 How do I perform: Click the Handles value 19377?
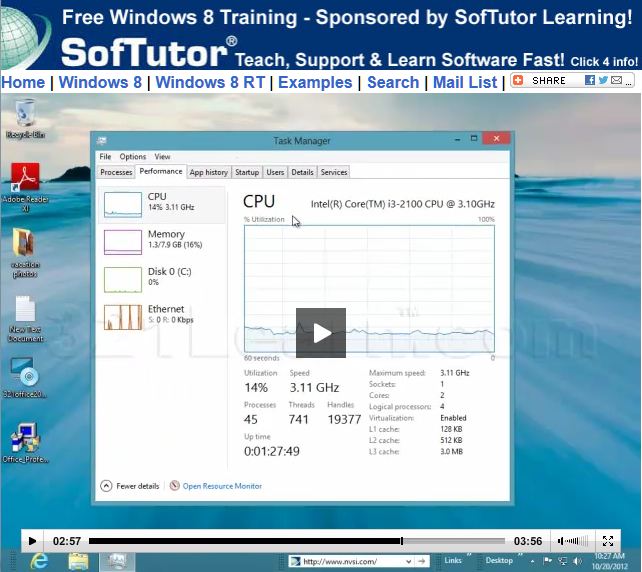click(x=344, y=419)
